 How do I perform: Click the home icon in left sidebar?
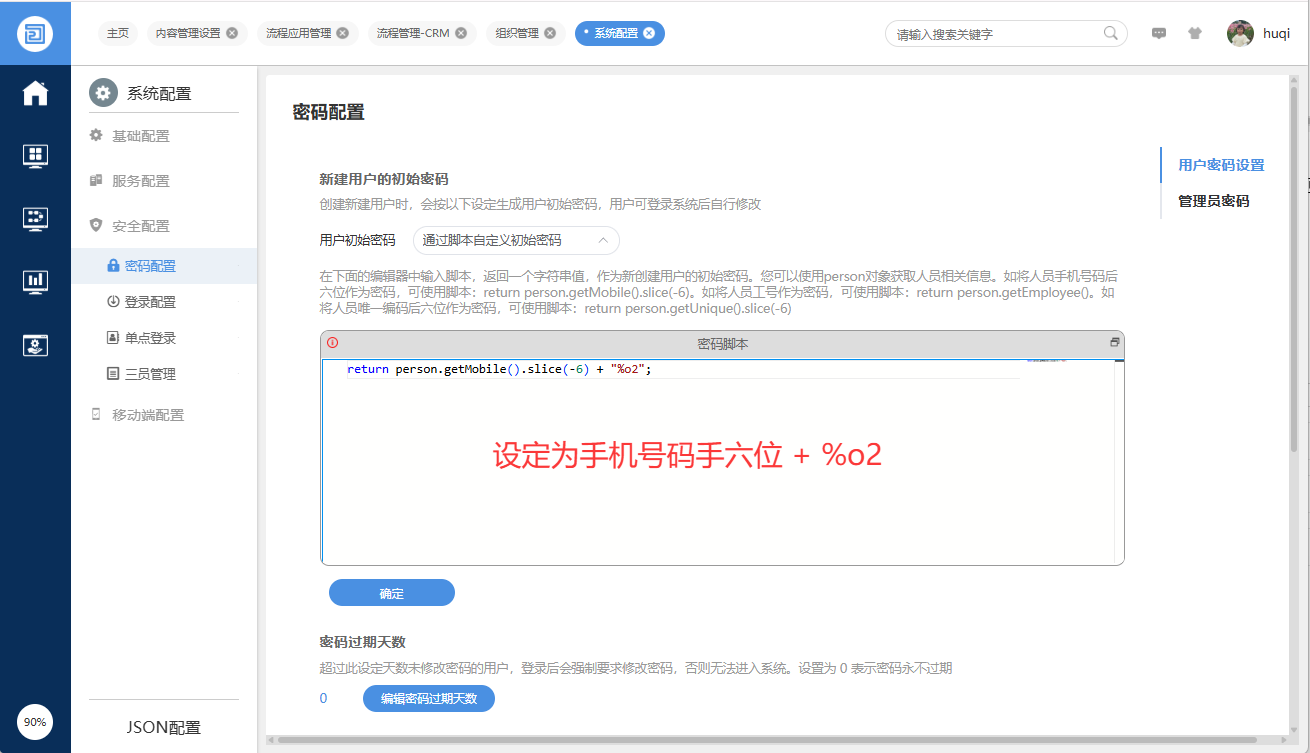(x=35, y=94)
